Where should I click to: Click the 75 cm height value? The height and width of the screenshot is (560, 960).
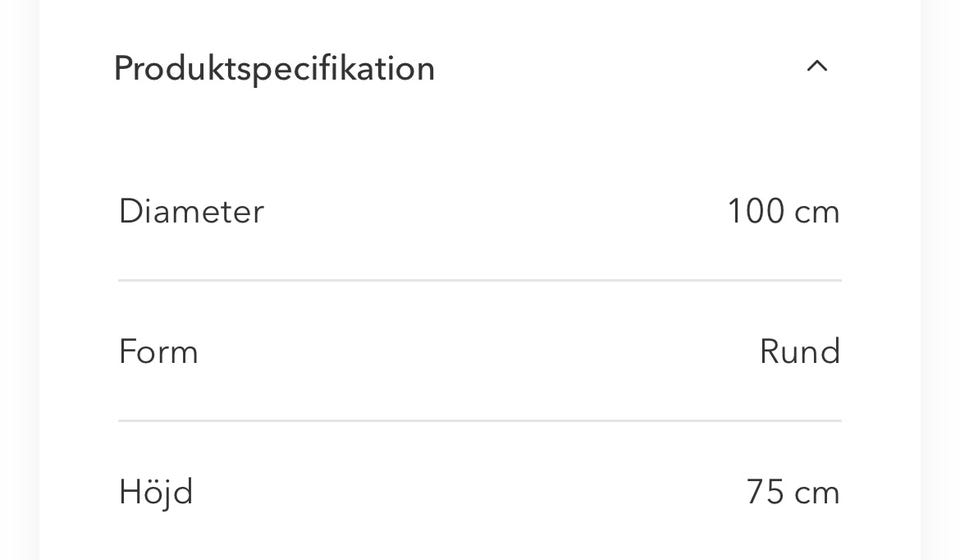point(792,492)
